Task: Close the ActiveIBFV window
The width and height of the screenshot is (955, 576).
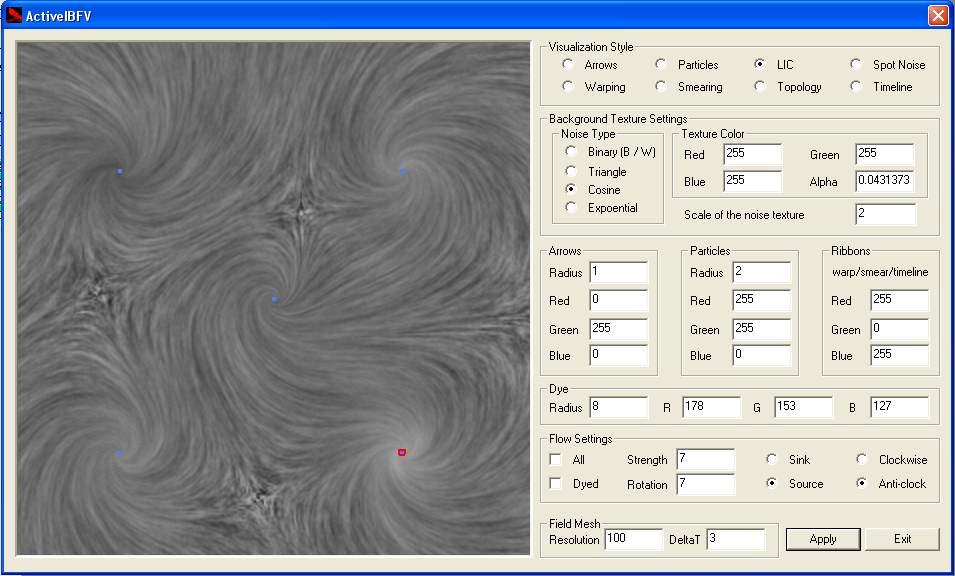Action: [937, 16]
